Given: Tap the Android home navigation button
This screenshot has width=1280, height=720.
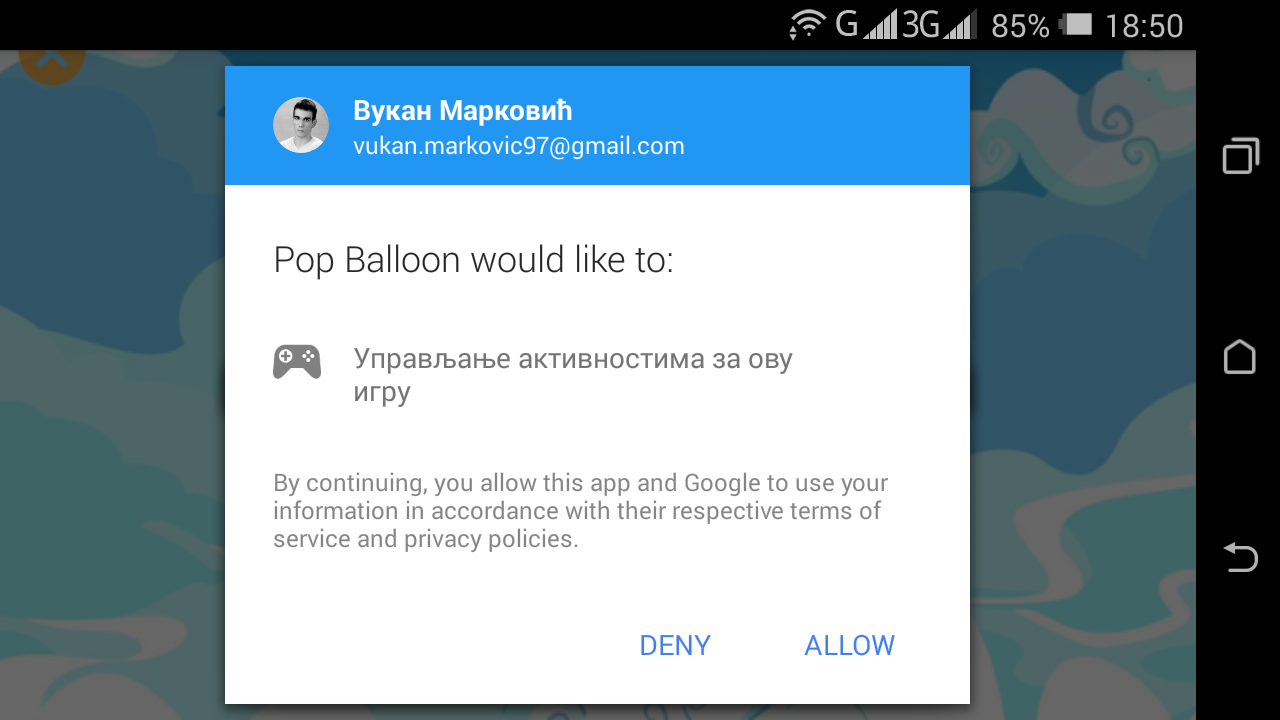Looking at the screenshot, I should [x=1240, y=357].
